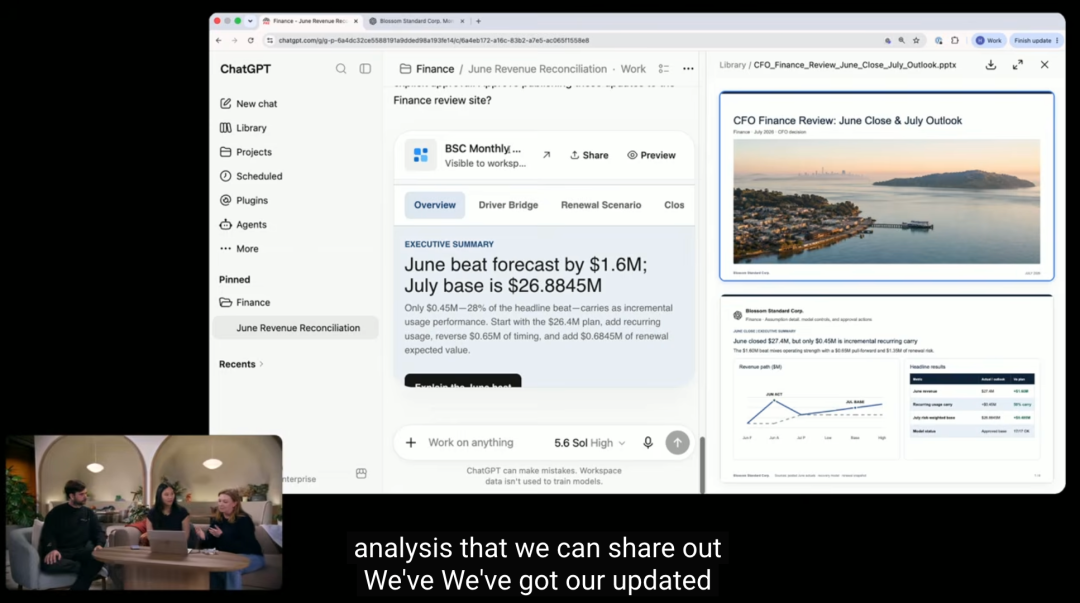1080x603 pixels.
Task: Bookmark page with star icon
Action: 916,41
